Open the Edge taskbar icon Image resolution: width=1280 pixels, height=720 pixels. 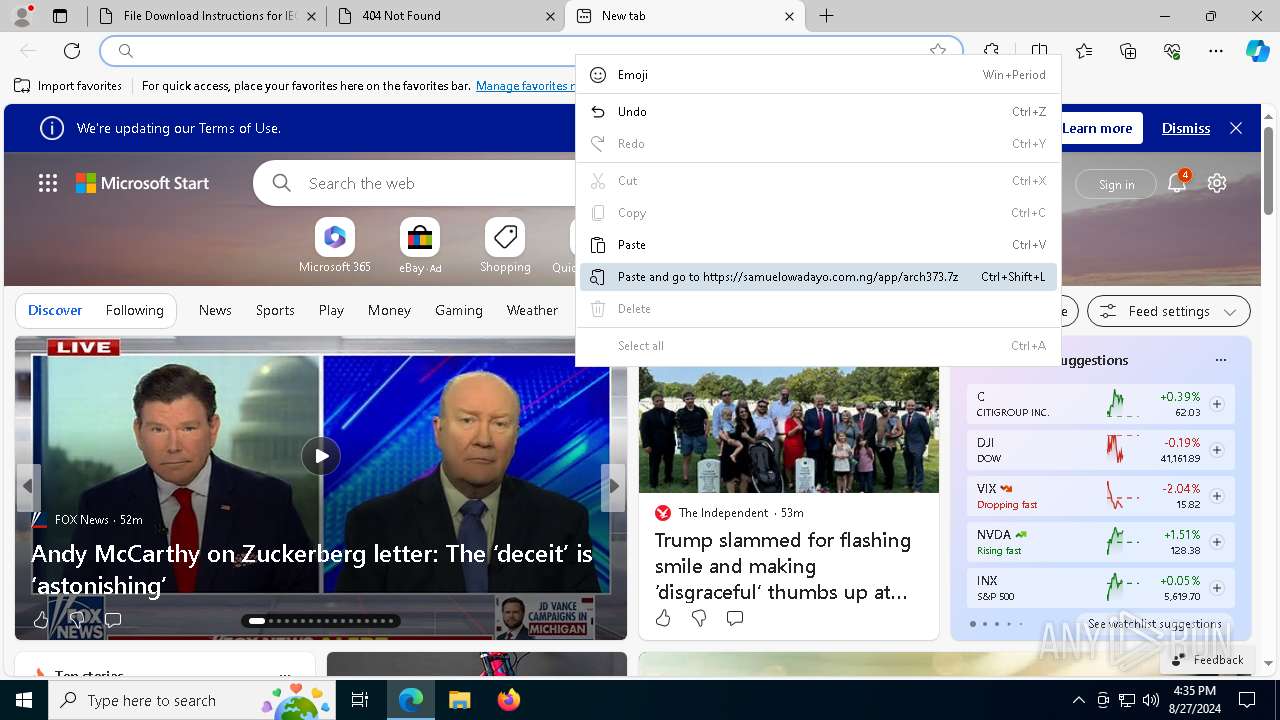click(x=411, y=700)
